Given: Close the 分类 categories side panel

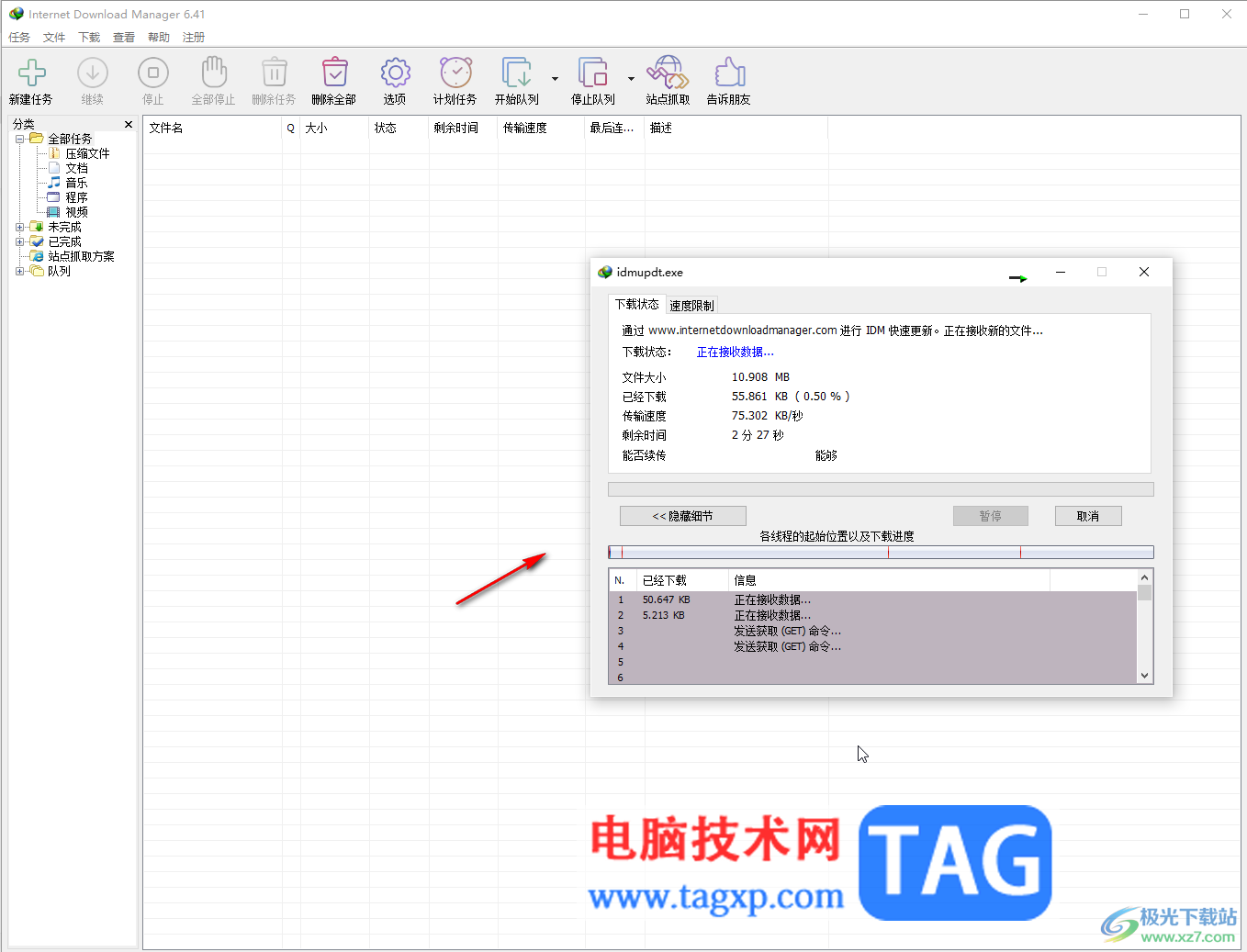Looking at the screenshot, I should click(x=129, y=124).
